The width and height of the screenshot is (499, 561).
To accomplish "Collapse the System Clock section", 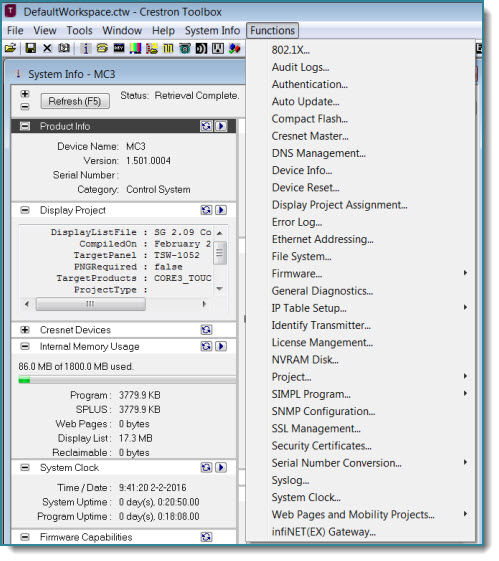I will click(x=25, y=467).
